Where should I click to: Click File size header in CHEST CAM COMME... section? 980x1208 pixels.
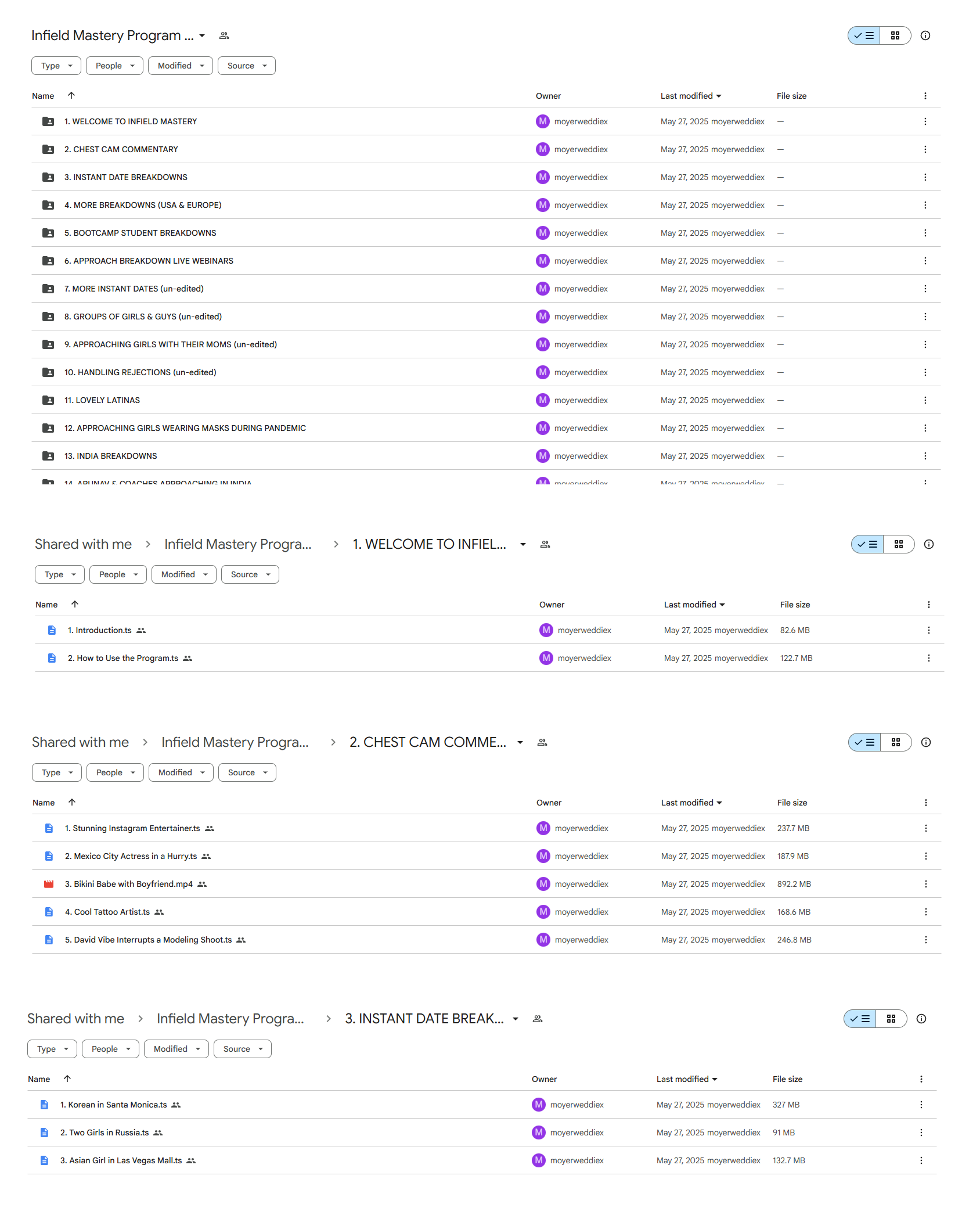(x=792, y=803)
